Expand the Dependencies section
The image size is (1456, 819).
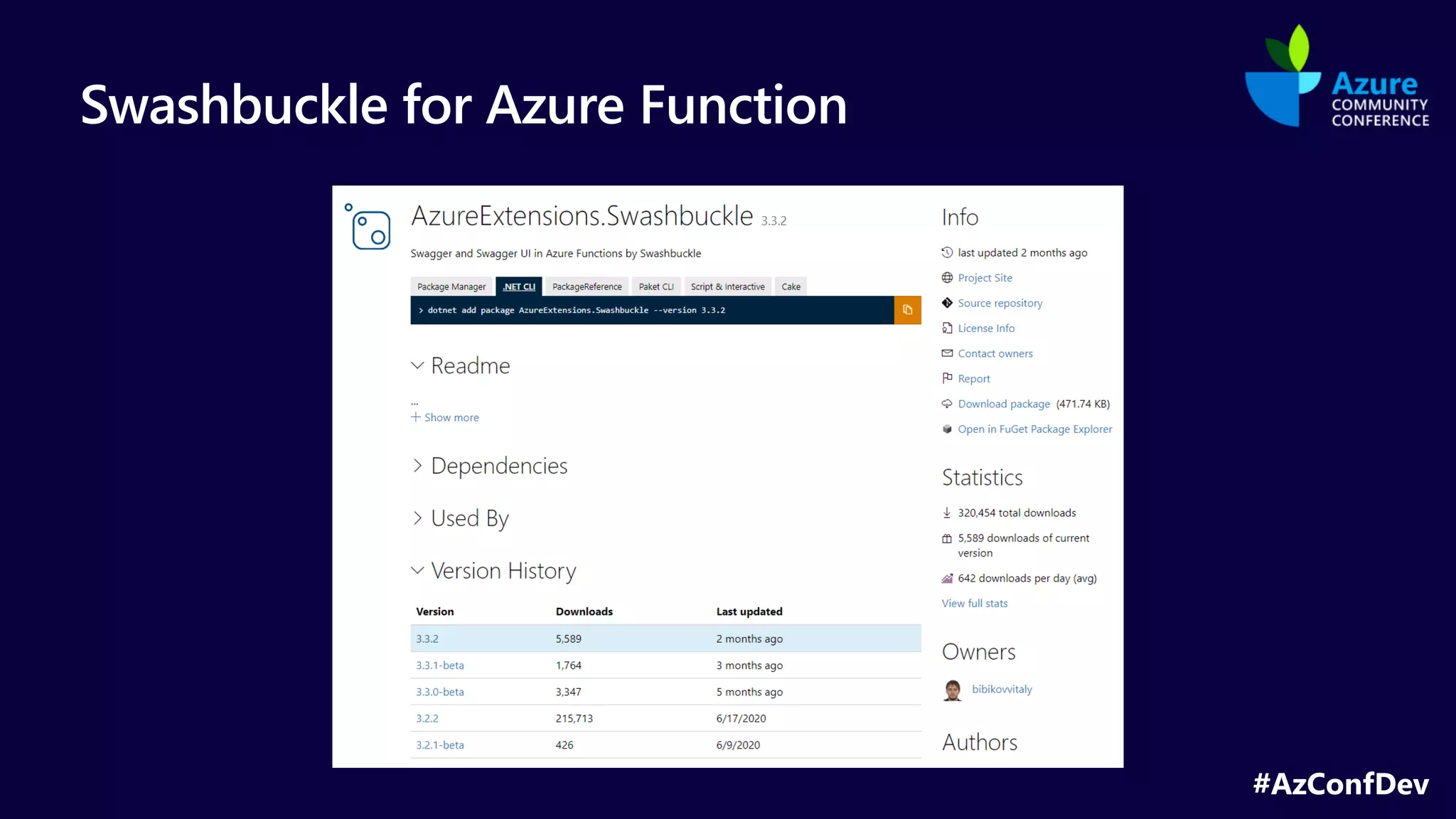coord(417,466)
